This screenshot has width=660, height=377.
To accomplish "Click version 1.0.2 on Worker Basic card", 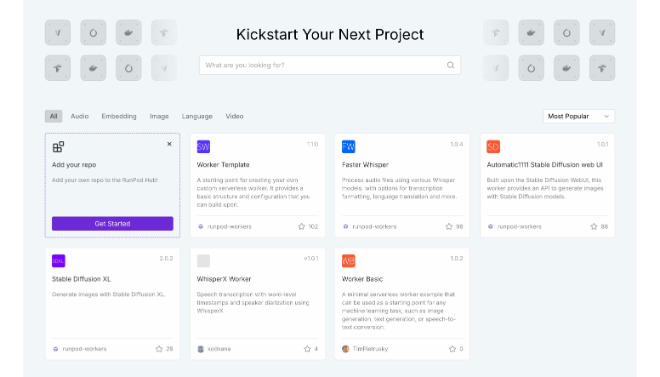I will coord(457,258).
